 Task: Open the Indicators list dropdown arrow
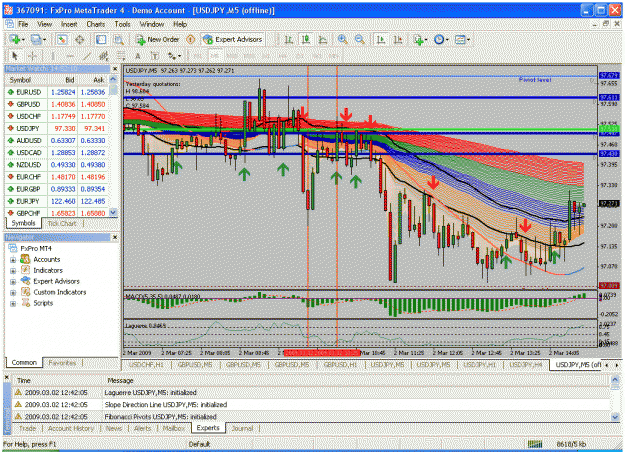426,40
